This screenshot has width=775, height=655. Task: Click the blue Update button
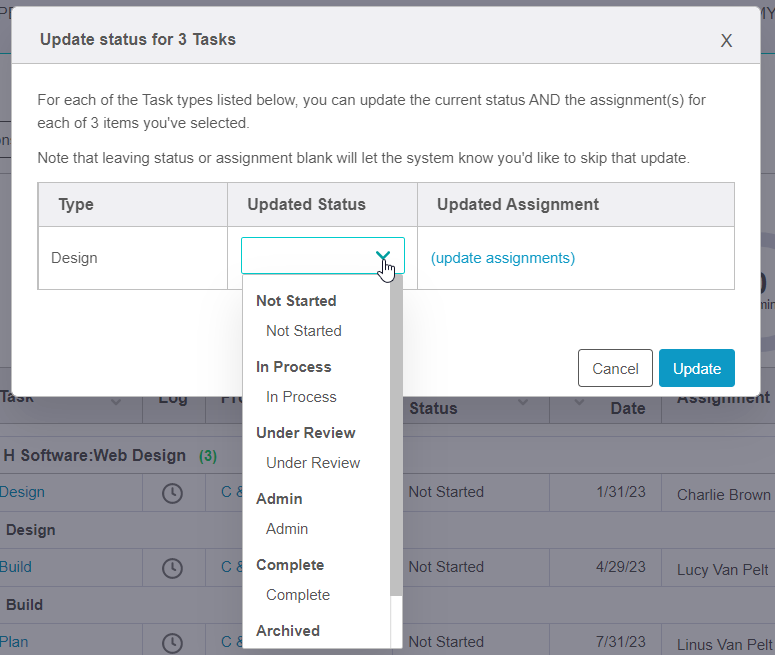(697, 368)
